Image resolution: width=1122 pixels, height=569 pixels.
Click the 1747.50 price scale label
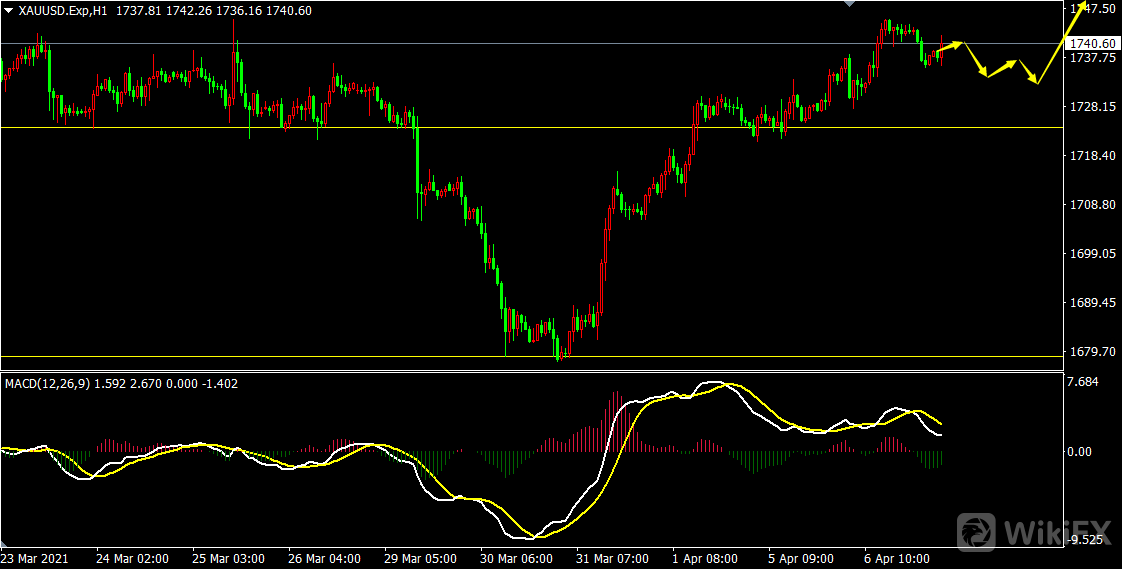coord(1094,9)
